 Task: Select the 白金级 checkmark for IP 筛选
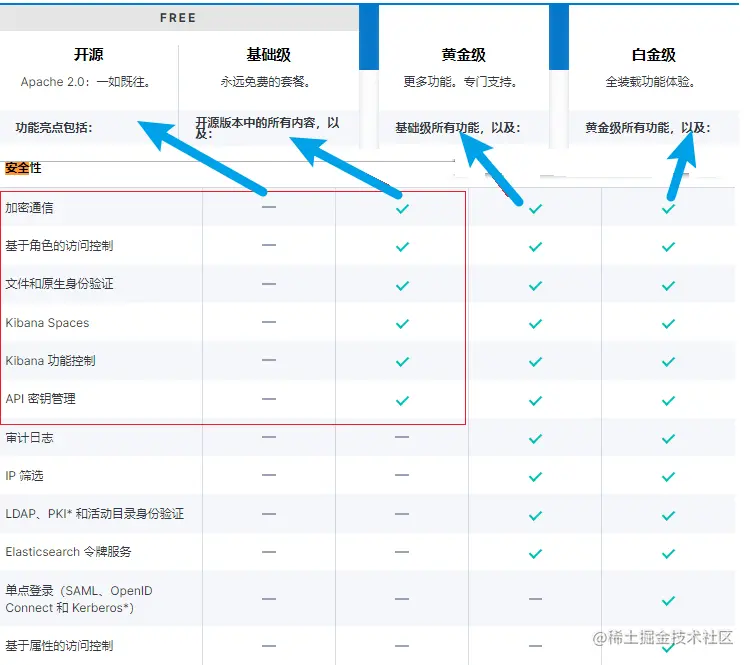point(668,477)
